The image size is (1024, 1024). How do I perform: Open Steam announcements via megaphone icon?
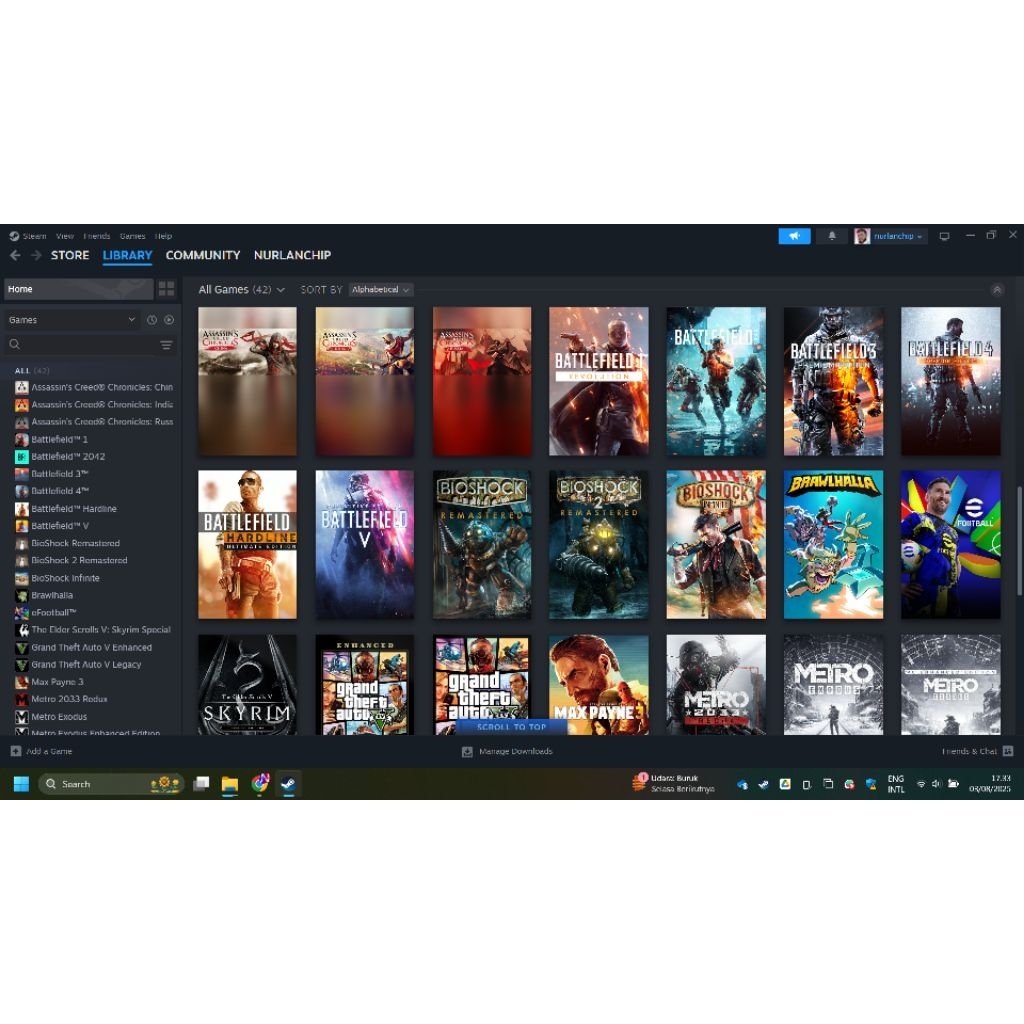pyautogui.click(x=794, y=236)
